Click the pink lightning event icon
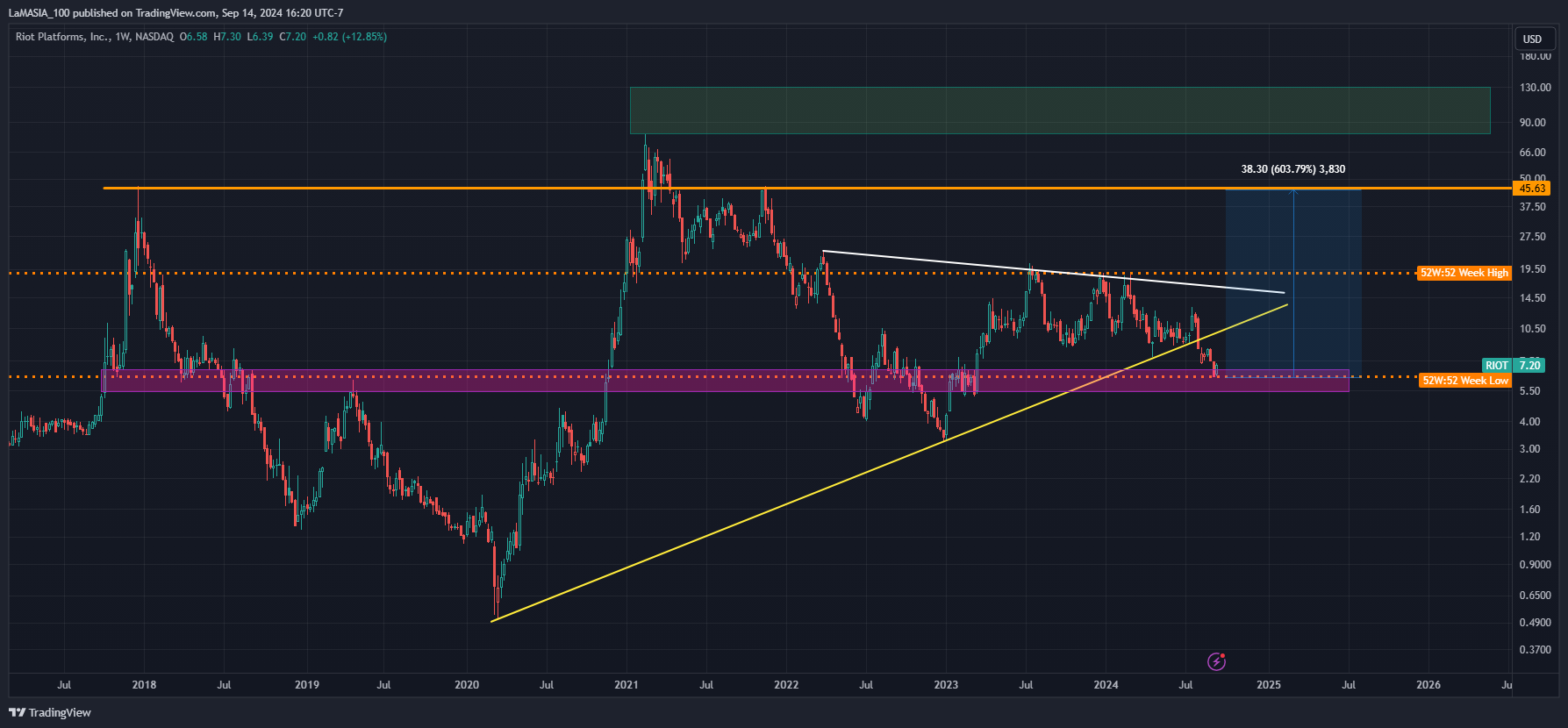 (1216, 661)
